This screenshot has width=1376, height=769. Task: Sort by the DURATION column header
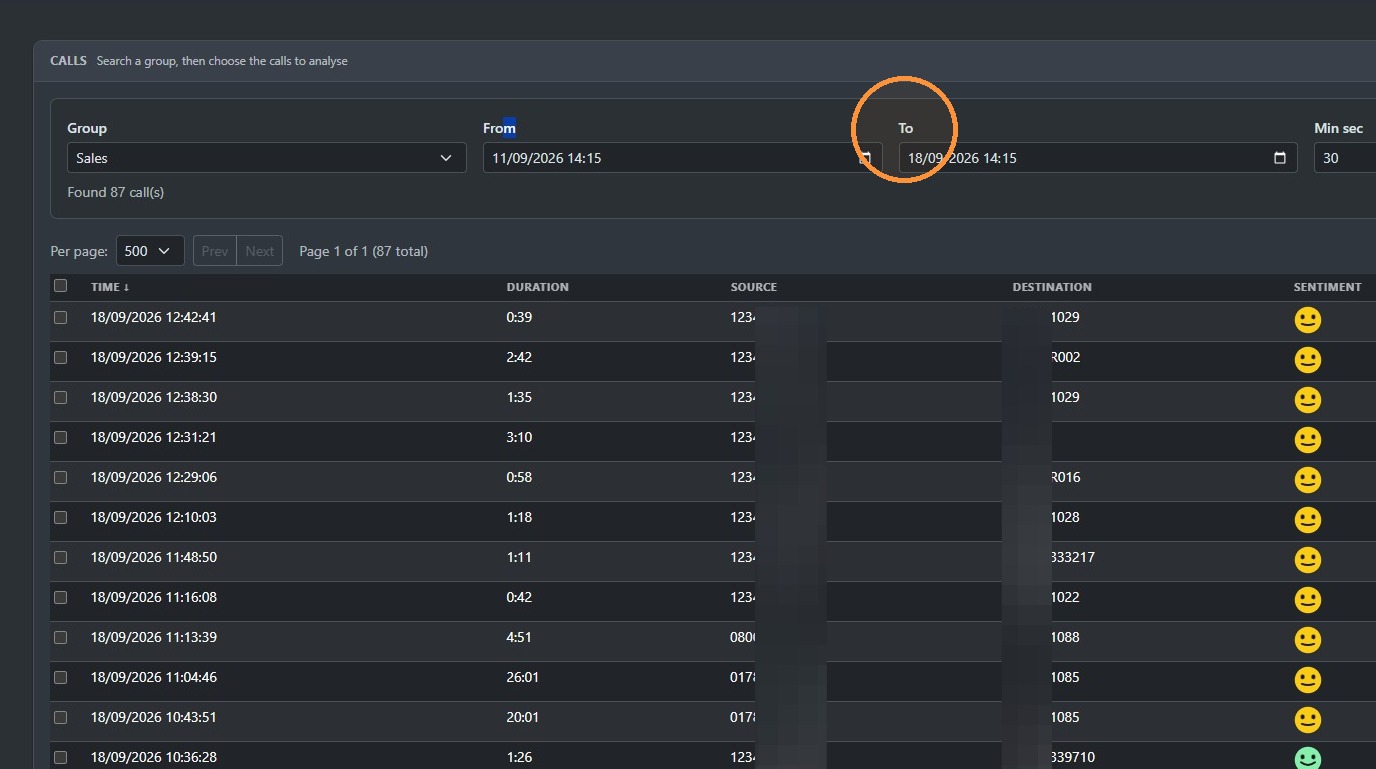pyautogui.click(x=537, y=287)
